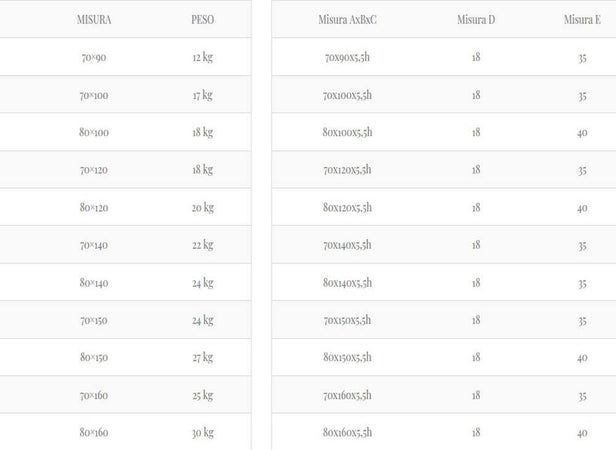Click the 20 kg weight cell
The image size is (616, 450).
tap(203, 208)
